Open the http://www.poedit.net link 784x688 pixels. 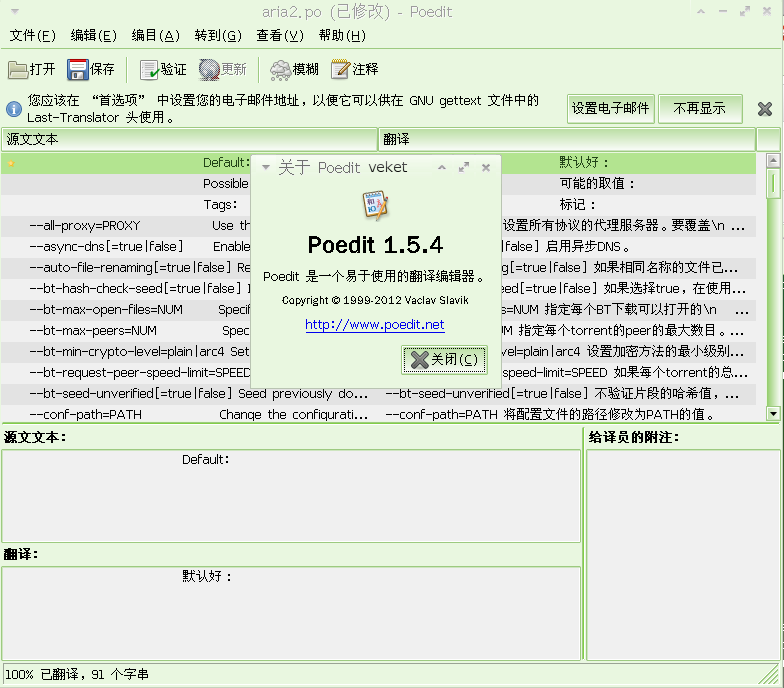pyautogui.click(x=374, y=325)
